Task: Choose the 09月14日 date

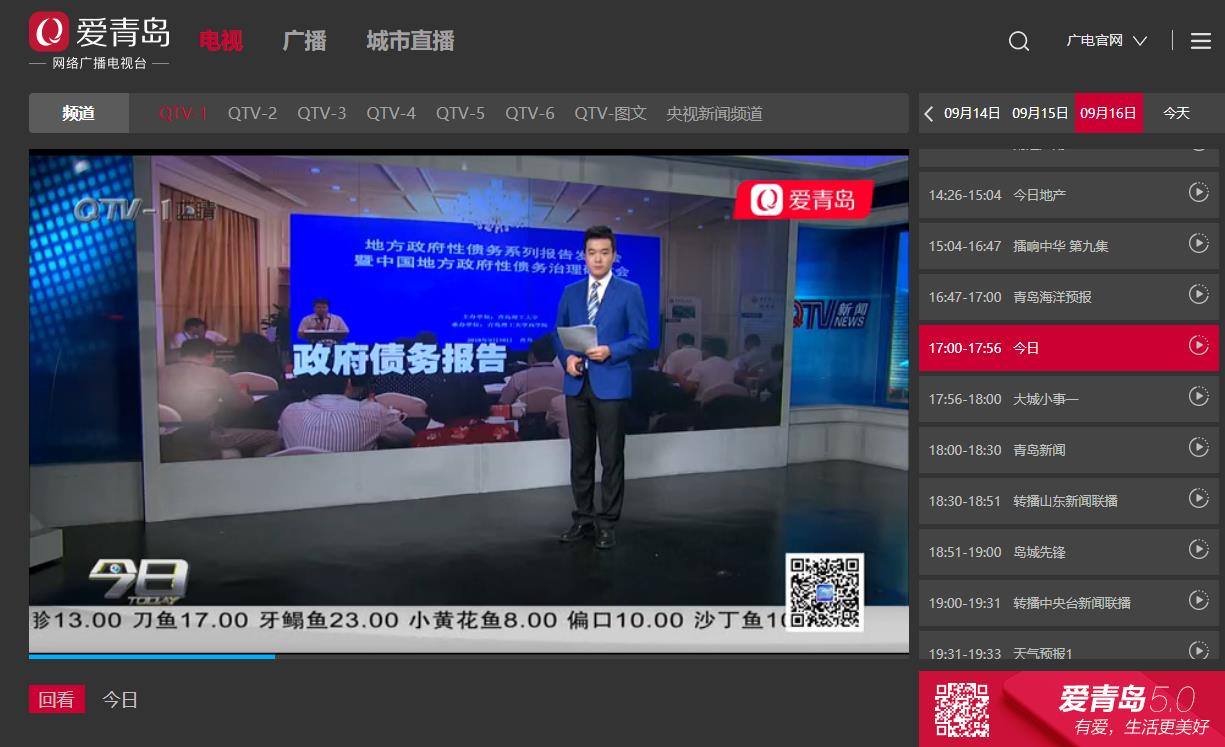Action: point(972,114)
